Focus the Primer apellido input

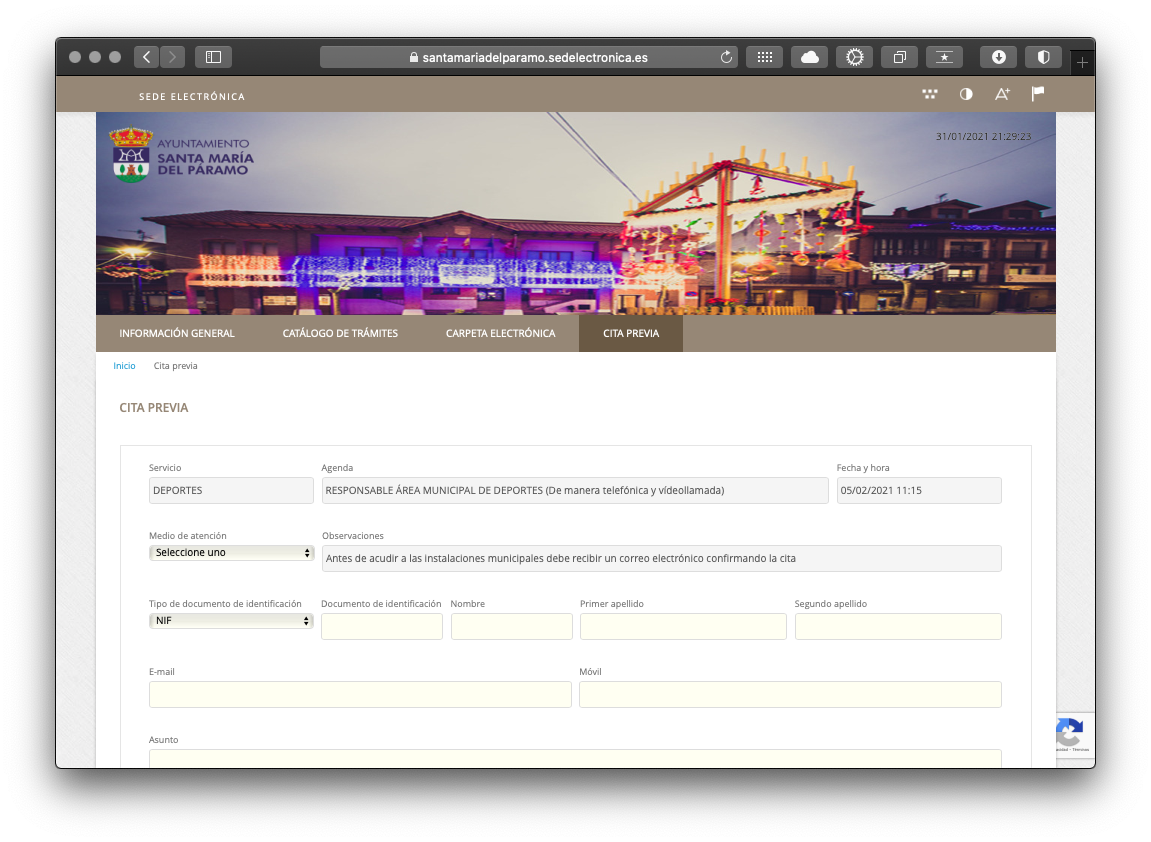pos(683,627)
